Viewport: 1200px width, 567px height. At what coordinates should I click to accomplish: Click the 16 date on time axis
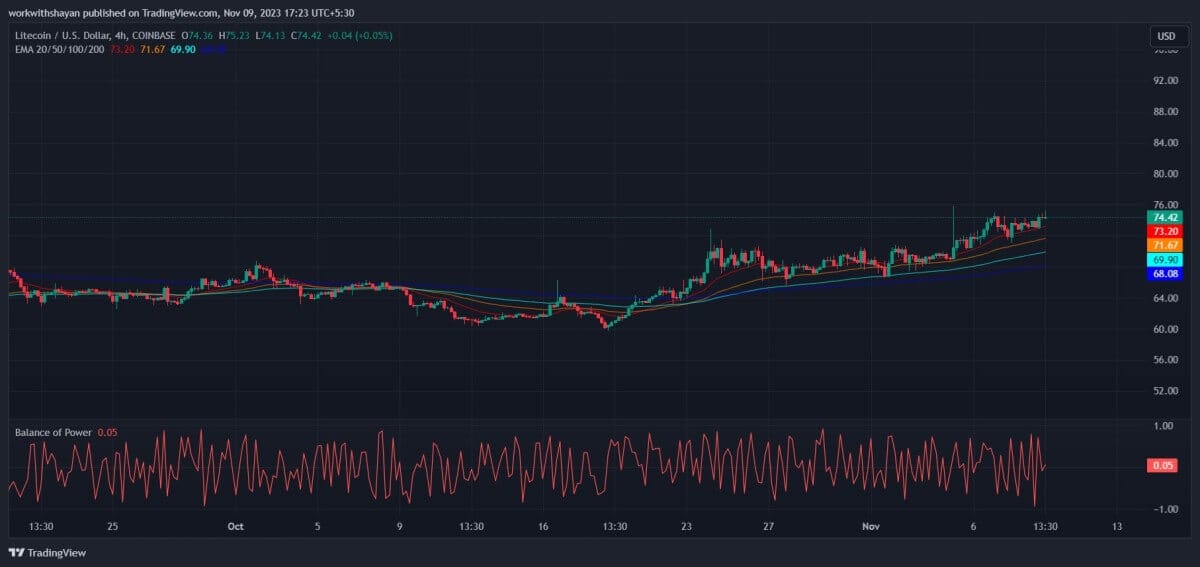pos(543,526)
